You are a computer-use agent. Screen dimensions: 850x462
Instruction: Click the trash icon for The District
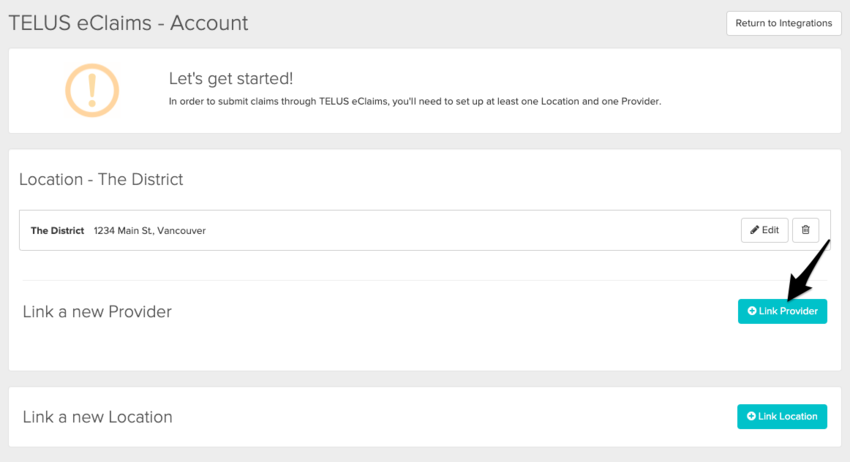point(805,230)
